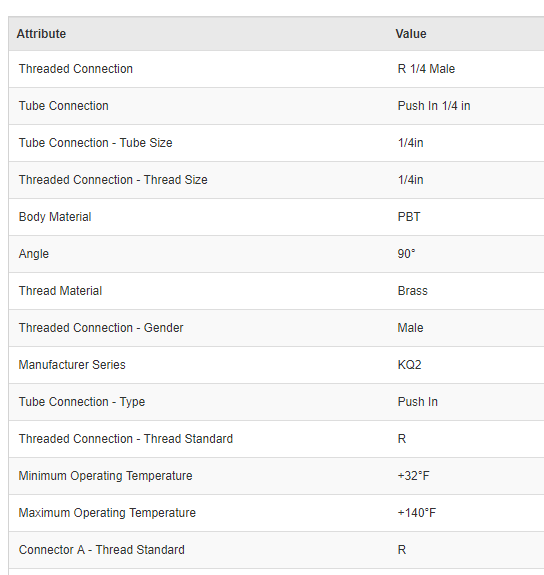Image resolution: width=544 pixels, height=575 pixels.
Task: Select the Angle attribute row
Action: pyautogui.click(x=276, y=254)
